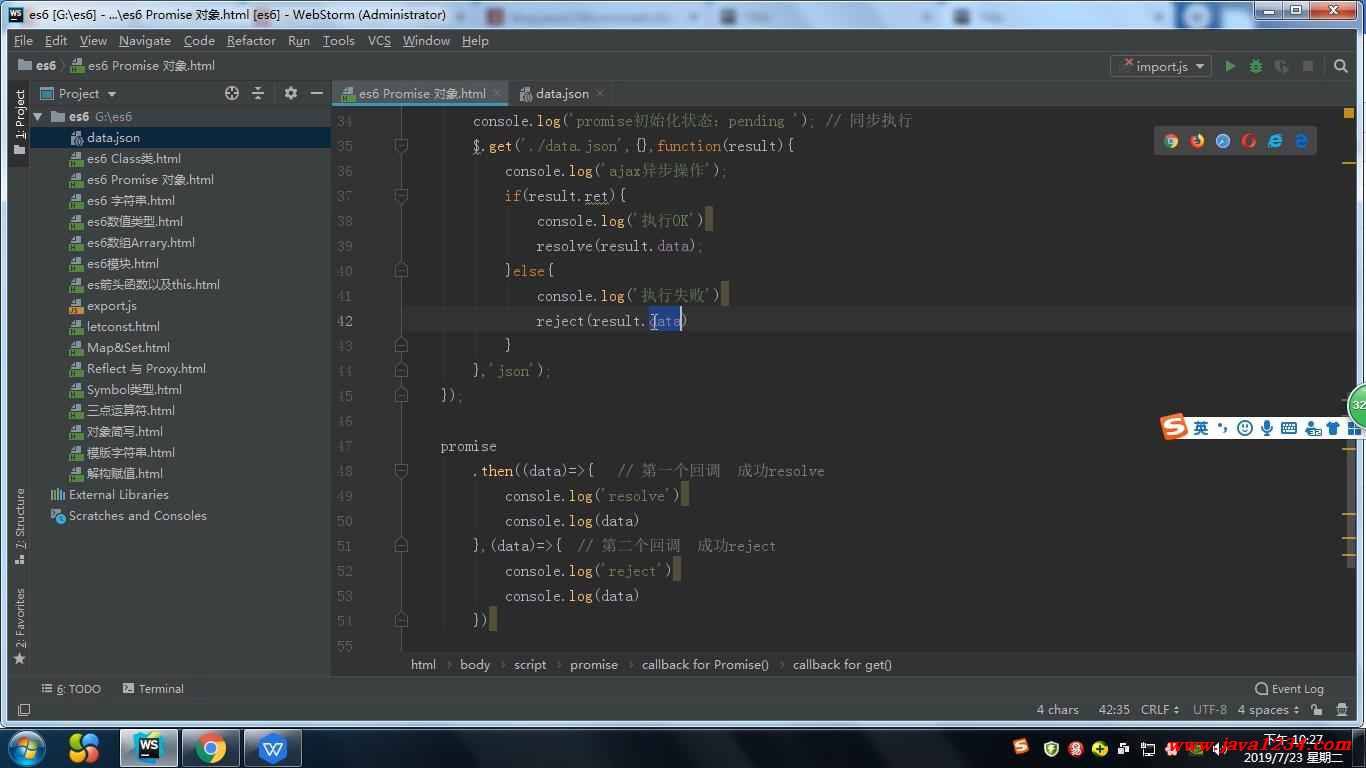Open Search Everywhere magnifier icon

pos(1341,66)
